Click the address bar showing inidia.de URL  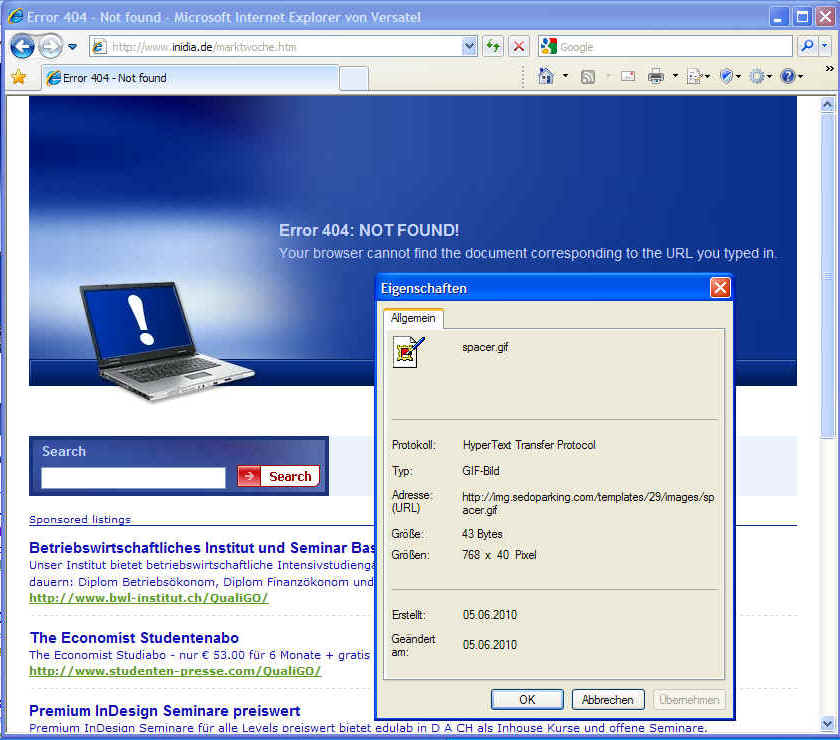click(283, 47)
